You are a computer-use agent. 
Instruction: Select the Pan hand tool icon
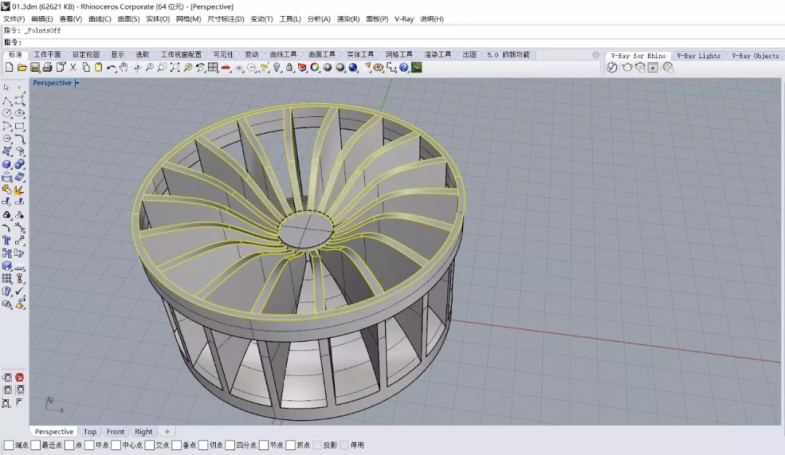(123, 67)
